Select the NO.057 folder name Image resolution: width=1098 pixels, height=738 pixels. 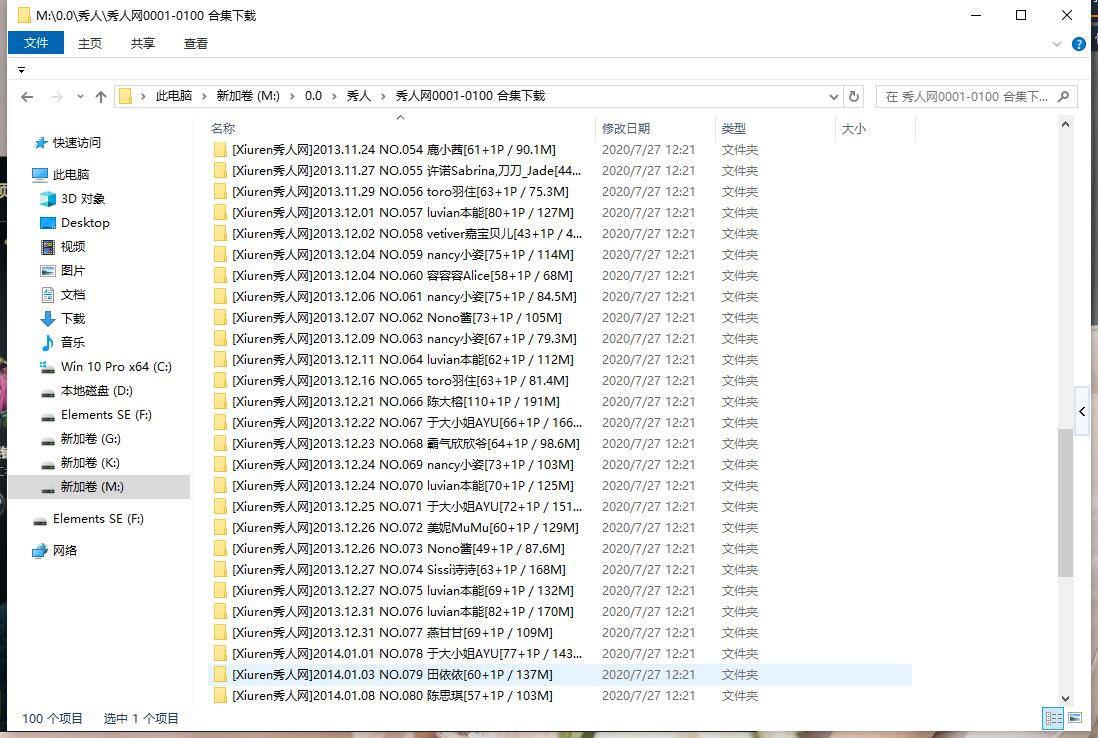click(403, 213)
